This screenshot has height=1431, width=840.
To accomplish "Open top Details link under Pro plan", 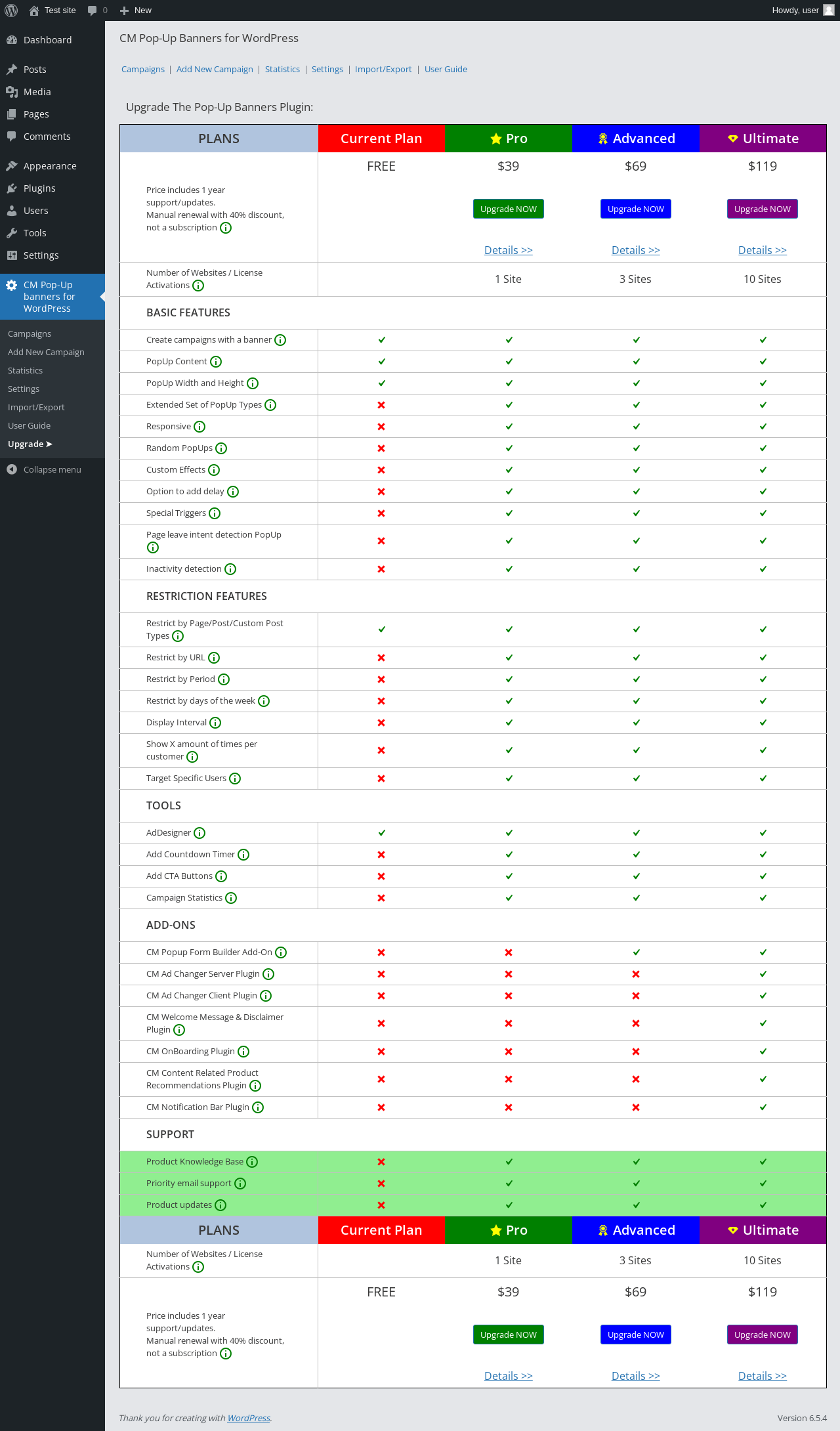I will (509, 250).
